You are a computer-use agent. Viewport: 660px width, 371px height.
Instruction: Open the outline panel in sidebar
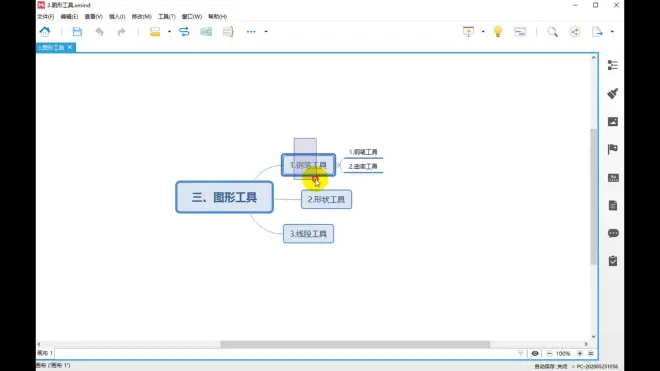coord(613,65)
